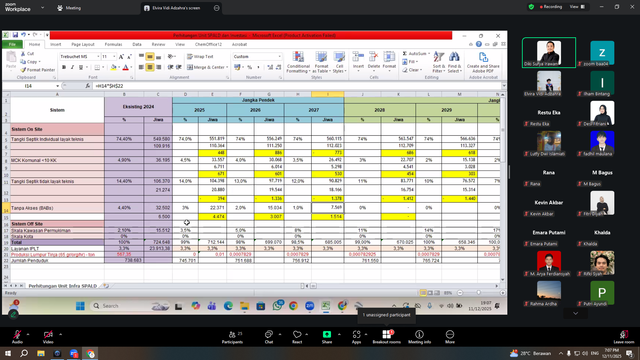Screen dimensions: 640x360
Task: Open Zoom Apps
Action: (x=356, y=337)
